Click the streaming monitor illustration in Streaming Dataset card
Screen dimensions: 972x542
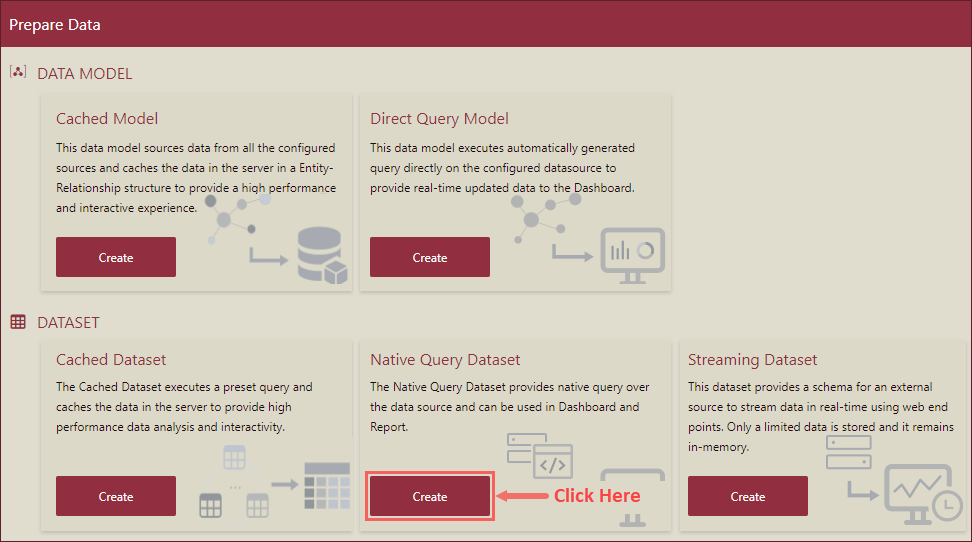[922, 494]
